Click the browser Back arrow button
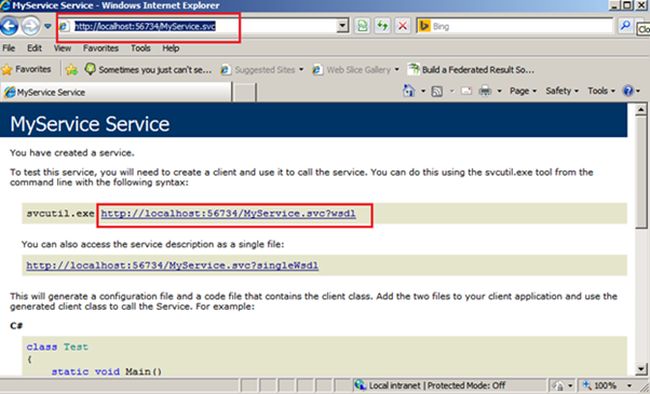 10,27
